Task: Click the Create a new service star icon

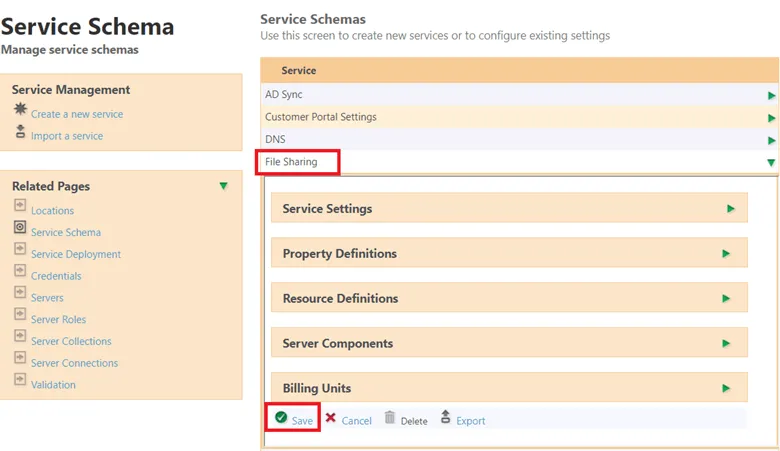Action: click(x=20, y=111)
